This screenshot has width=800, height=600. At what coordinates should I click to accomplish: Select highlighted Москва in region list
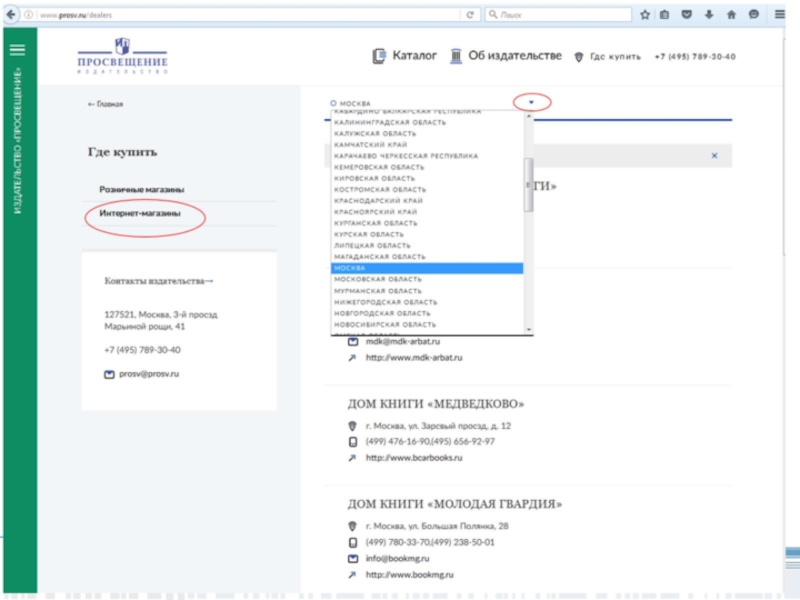pyautogui.click(x=427, y=268)
